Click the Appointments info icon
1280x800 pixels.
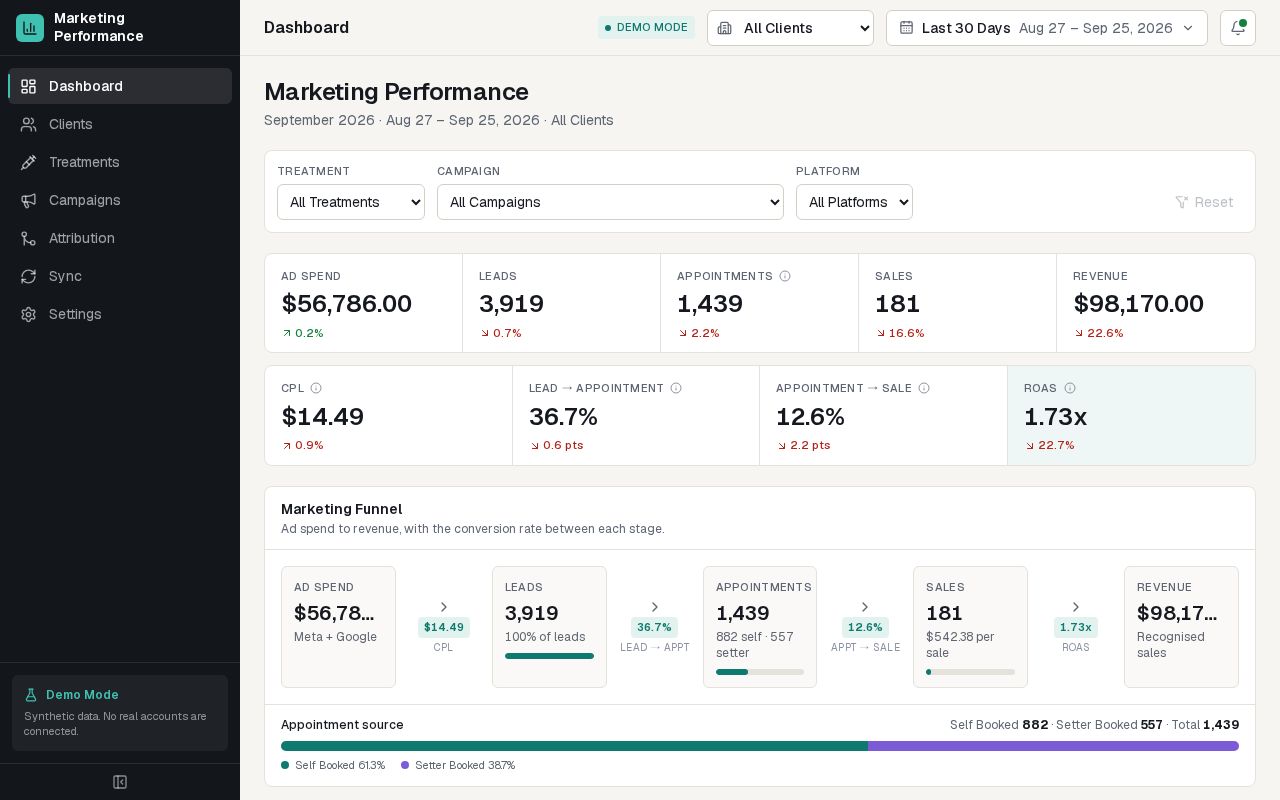click(785, 276)
